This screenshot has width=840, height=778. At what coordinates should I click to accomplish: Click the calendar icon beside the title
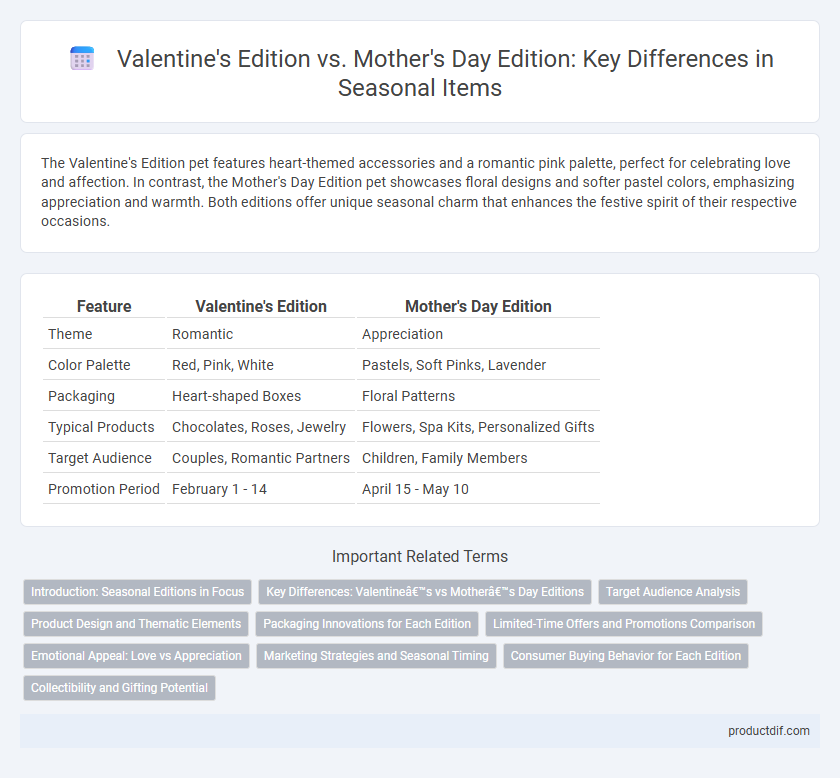(82, 58)
